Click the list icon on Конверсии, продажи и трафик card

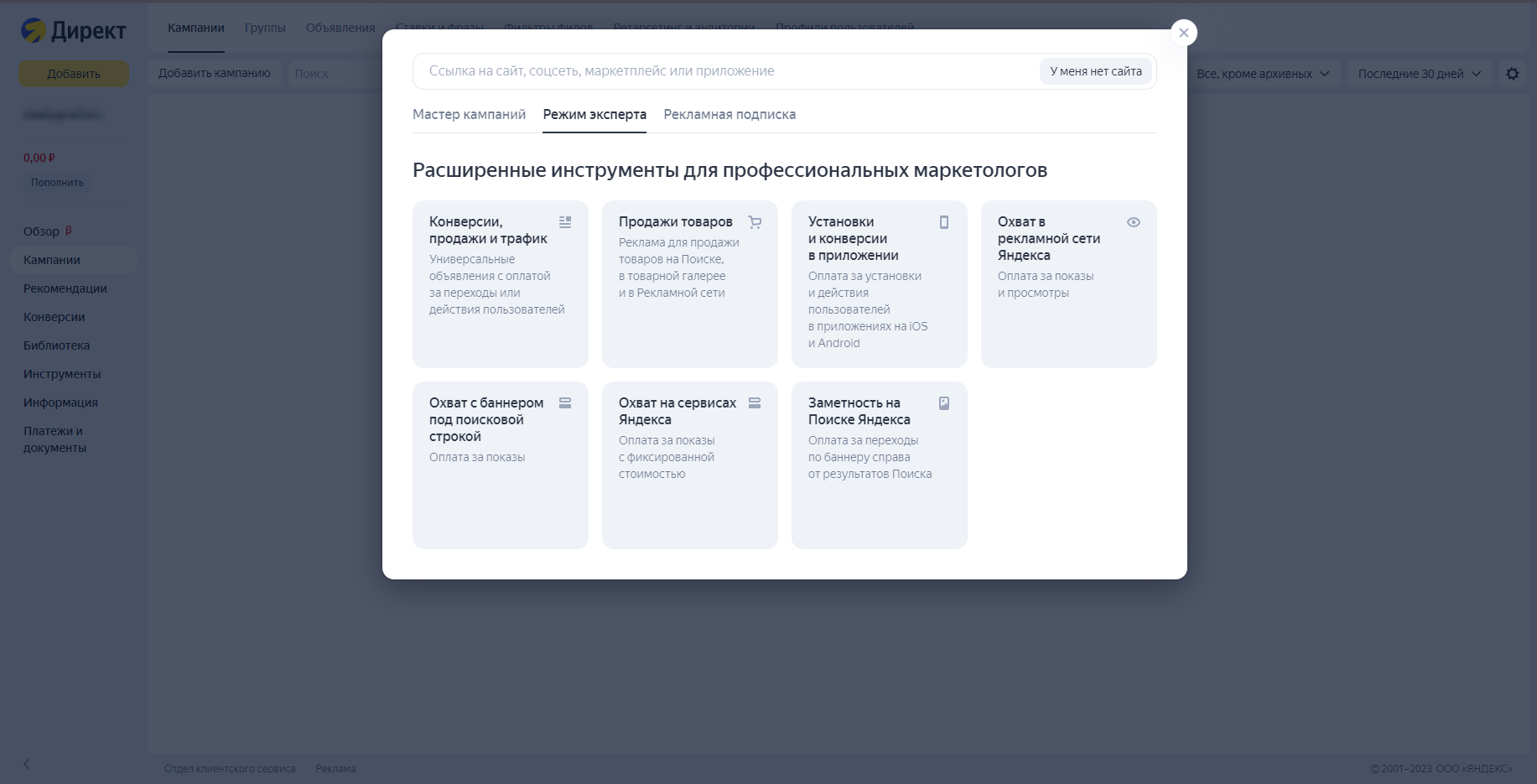(x=565, y=222)
